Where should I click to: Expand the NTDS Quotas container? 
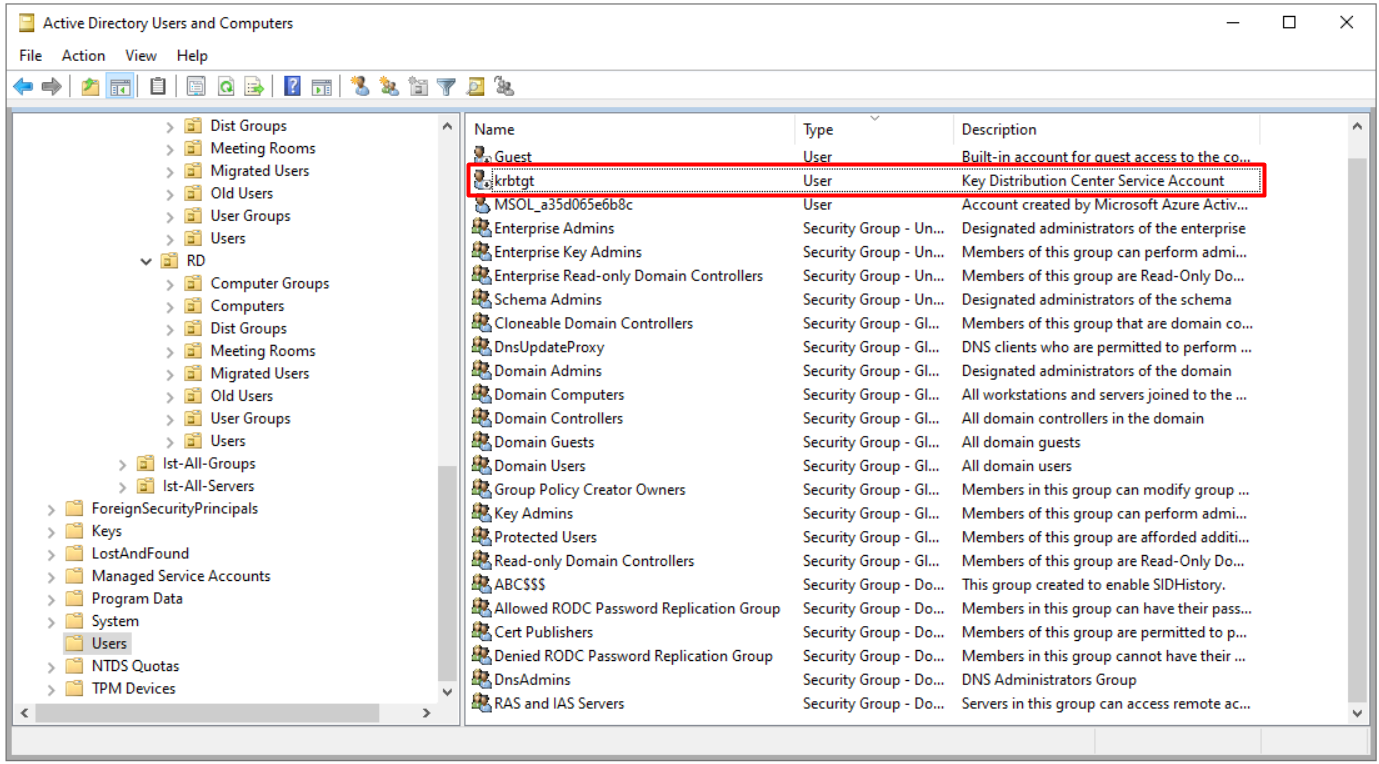pos(51,666)
